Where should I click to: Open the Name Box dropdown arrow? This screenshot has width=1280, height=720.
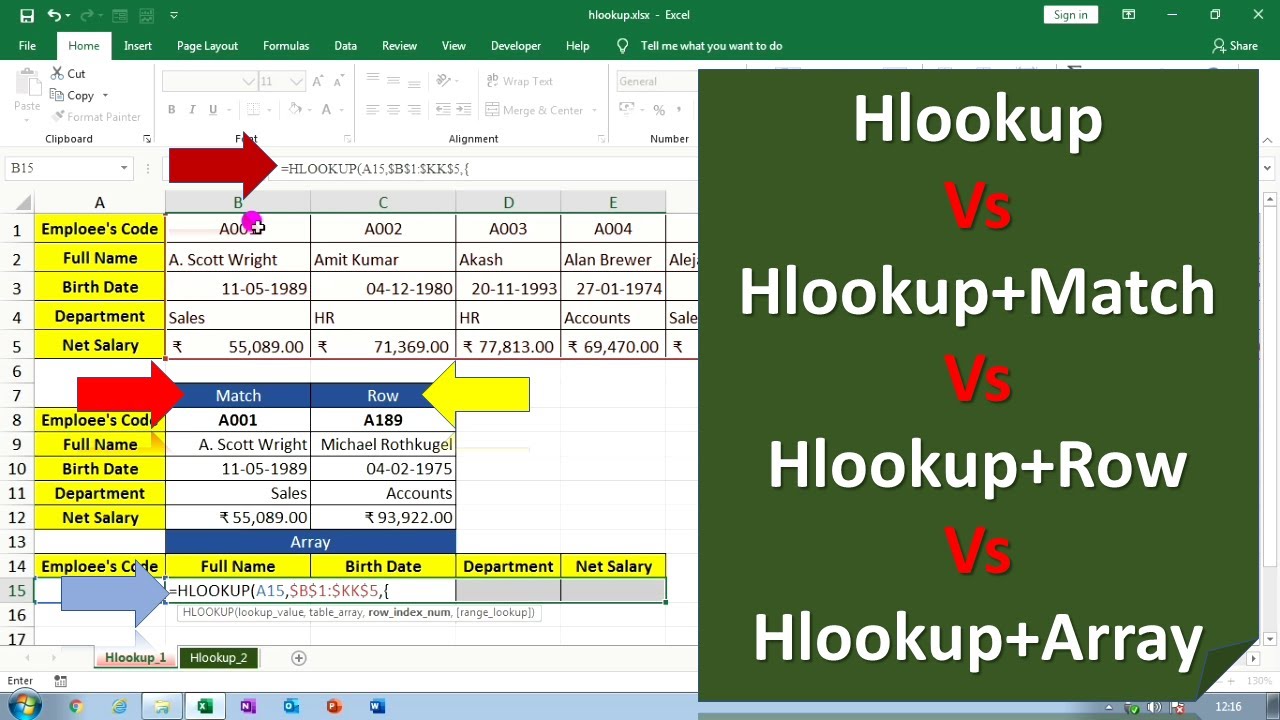click(124, 168)
